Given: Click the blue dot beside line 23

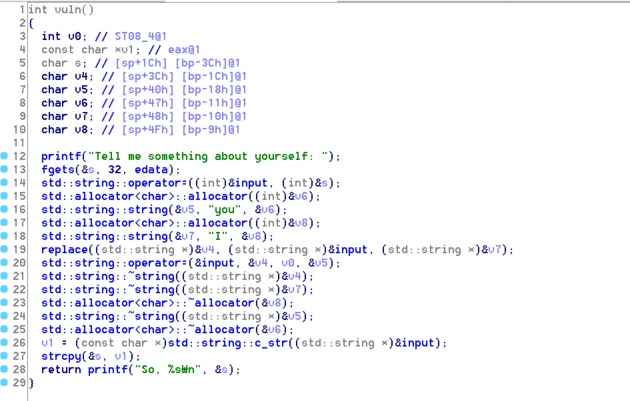Looking at the screenshot, I should [4, 302].
